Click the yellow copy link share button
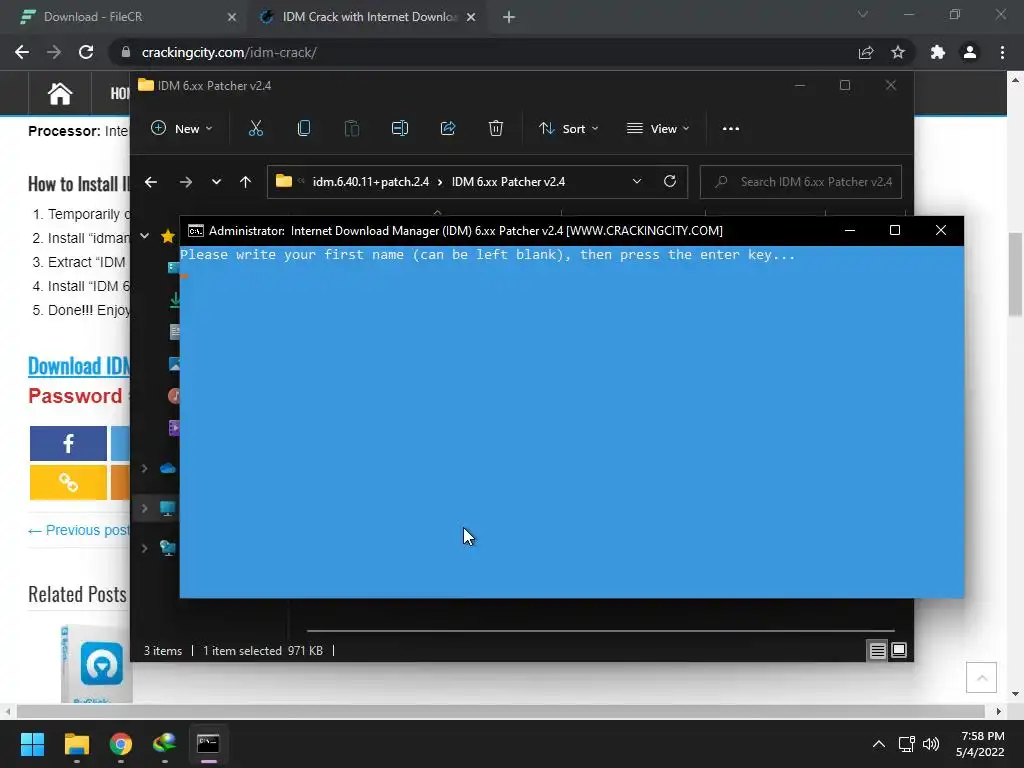Viewport: 1024px width, 768px height. pos(68,482)
